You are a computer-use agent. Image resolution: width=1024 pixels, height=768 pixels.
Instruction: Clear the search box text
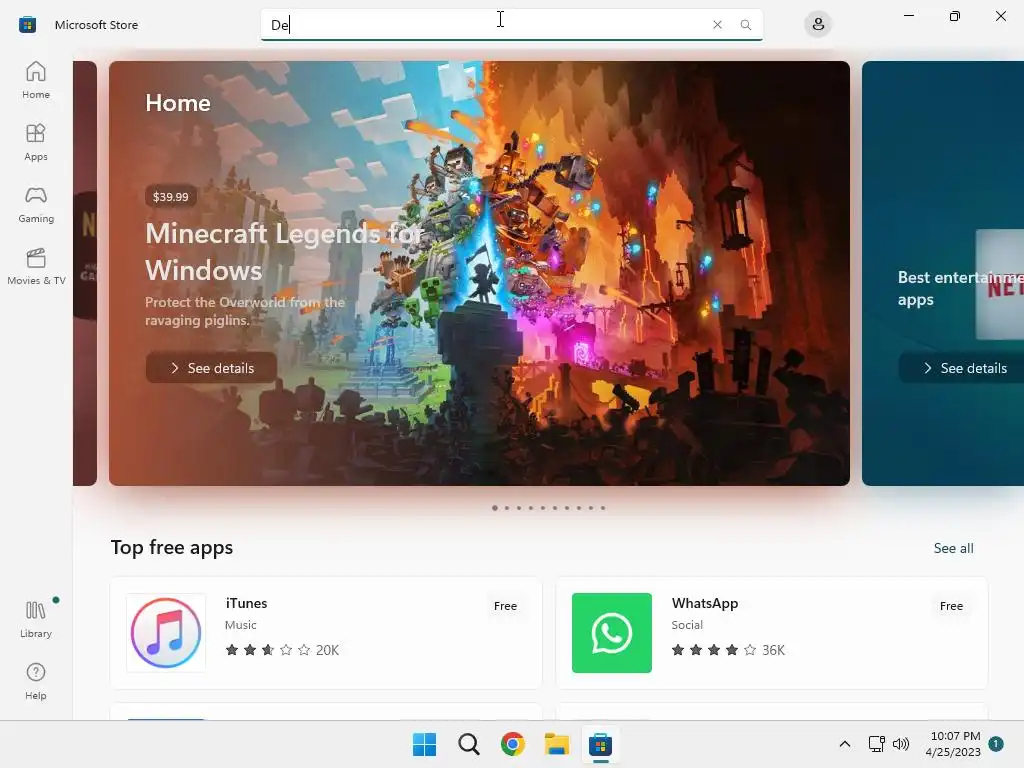point(717,25)
